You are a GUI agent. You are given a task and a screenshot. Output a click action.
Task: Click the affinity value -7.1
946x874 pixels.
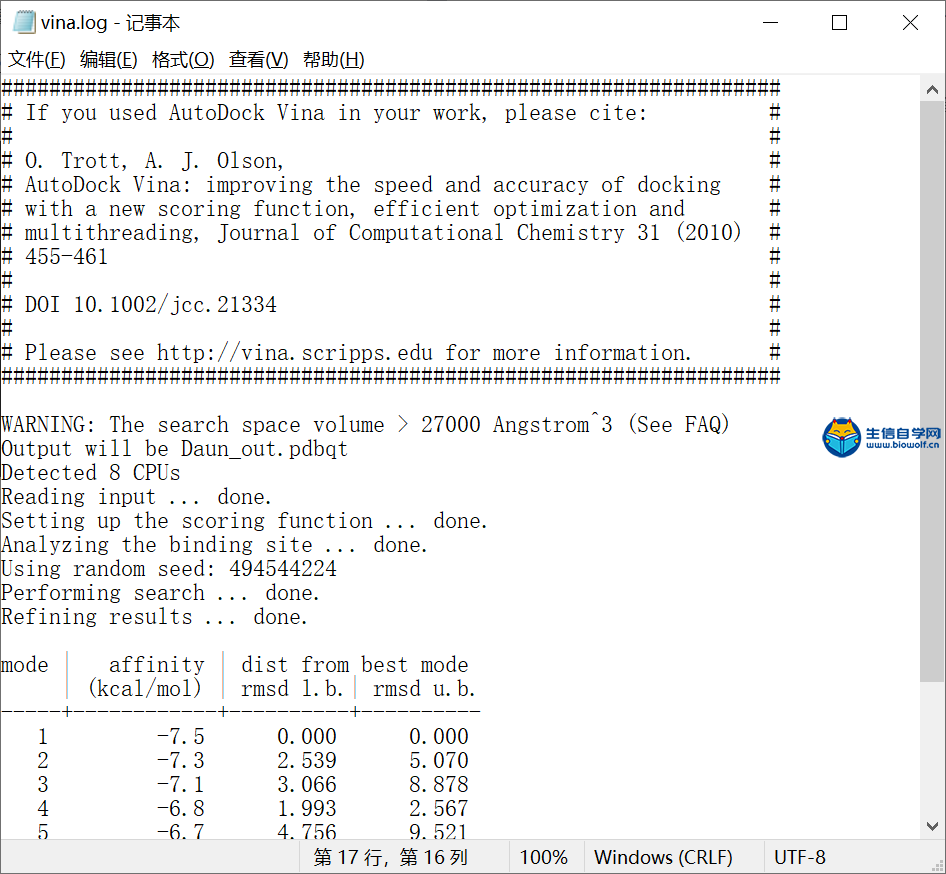coord(180,785)
